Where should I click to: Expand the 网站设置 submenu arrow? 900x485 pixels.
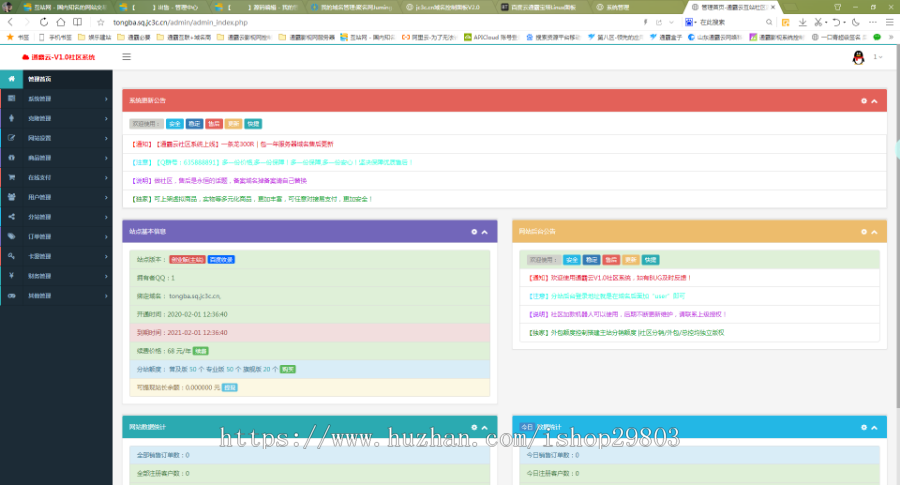coord(106,138)
